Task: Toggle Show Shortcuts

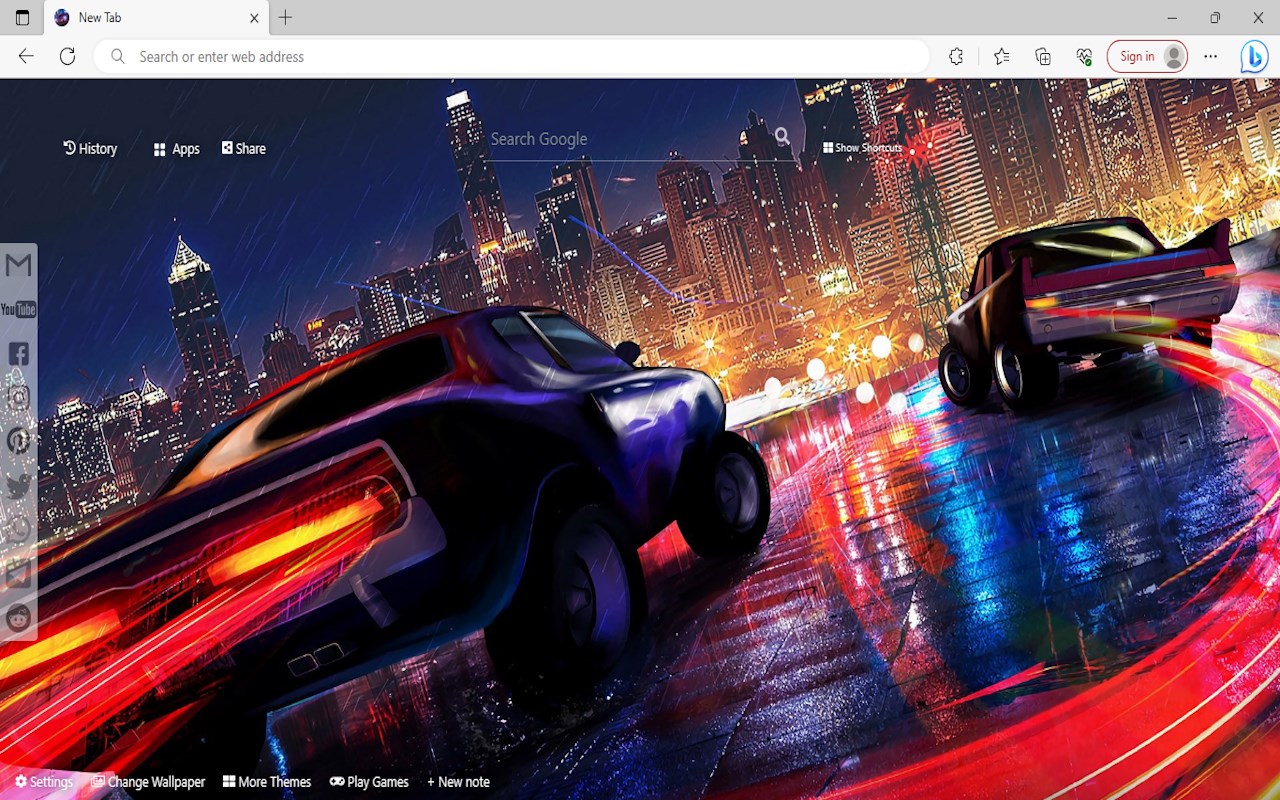Action: coord(862,148)
